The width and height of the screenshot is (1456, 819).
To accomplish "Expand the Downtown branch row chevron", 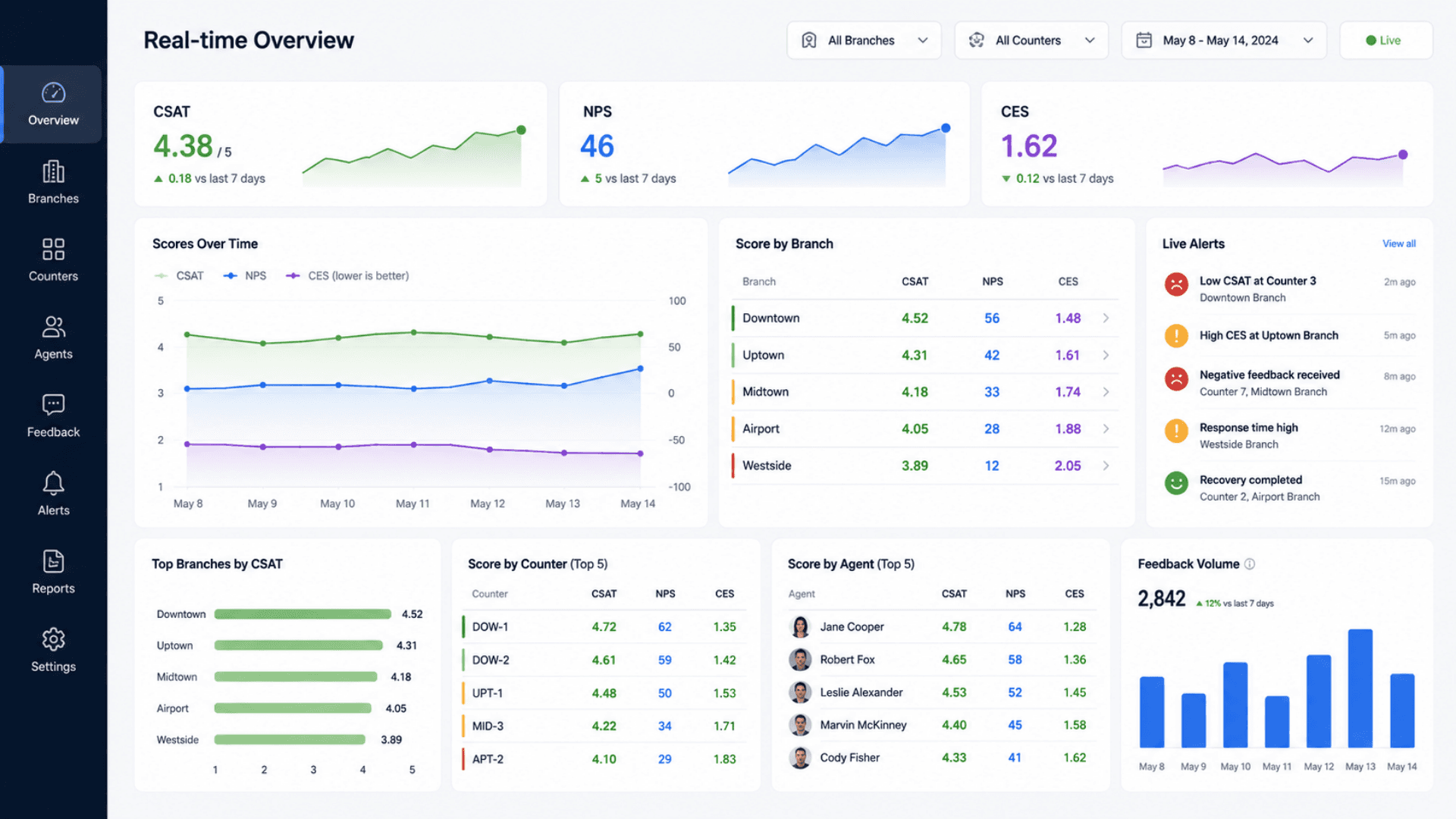I will point(1106,318).
